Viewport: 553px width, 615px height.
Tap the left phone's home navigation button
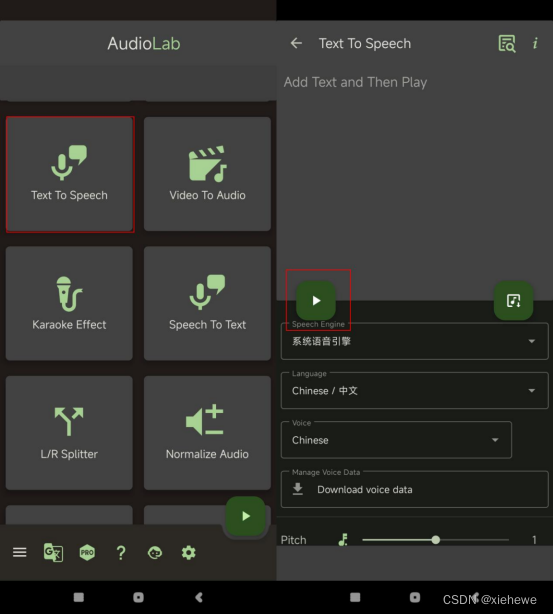click(x=138, y=597)
